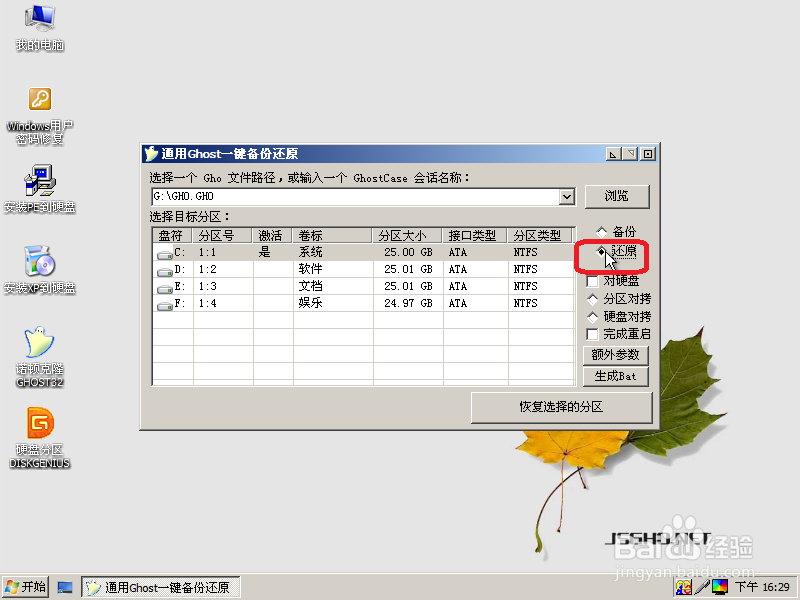
Task: Click drive icon of E: row
Action: pyautogui.click(x=165, y=288)
